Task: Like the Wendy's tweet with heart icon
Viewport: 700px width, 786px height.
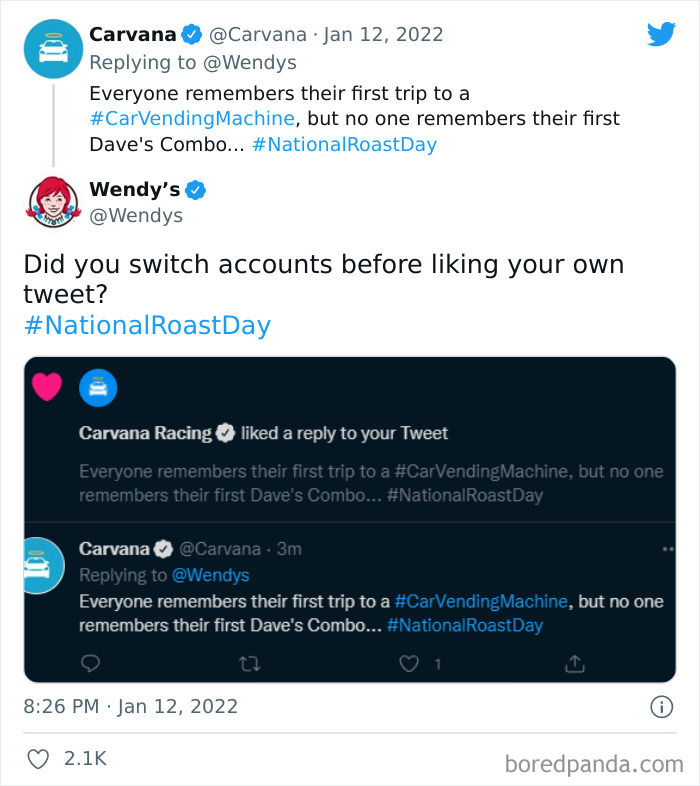Action: [38, 759]
